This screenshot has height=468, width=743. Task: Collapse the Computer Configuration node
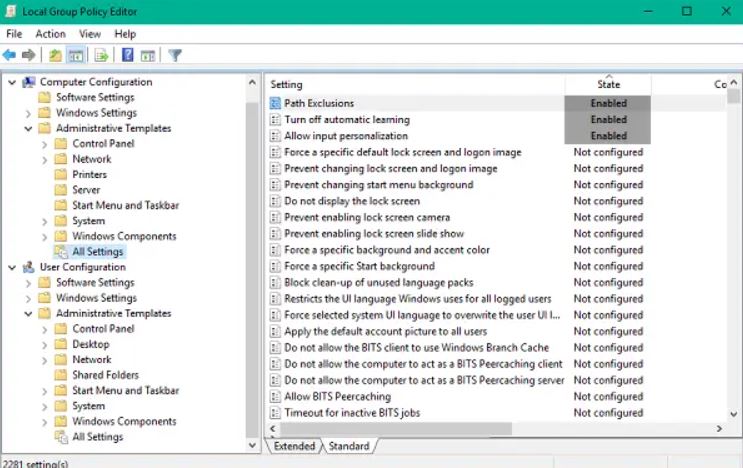(x=12, y=82)
